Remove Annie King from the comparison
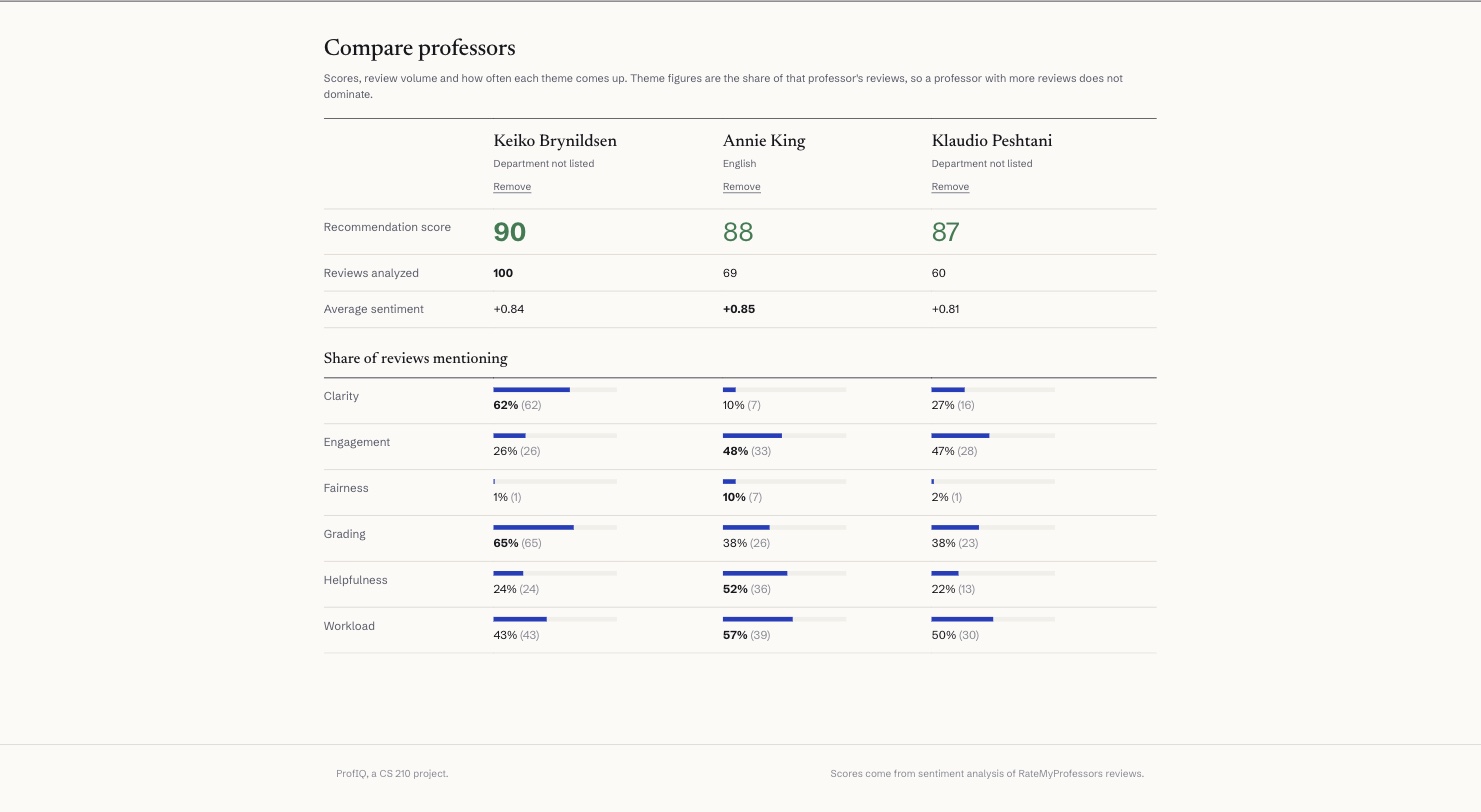Screen dimensions: 1481x812 coord(742,187)
